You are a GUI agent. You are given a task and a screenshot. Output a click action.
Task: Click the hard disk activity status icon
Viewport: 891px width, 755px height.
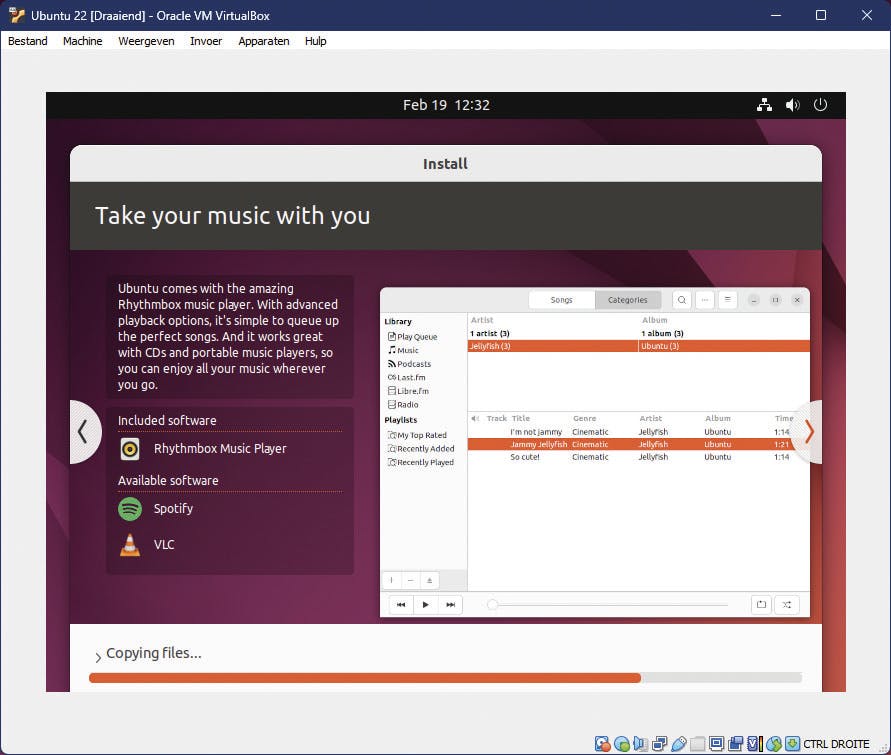[x=602, y=744]
